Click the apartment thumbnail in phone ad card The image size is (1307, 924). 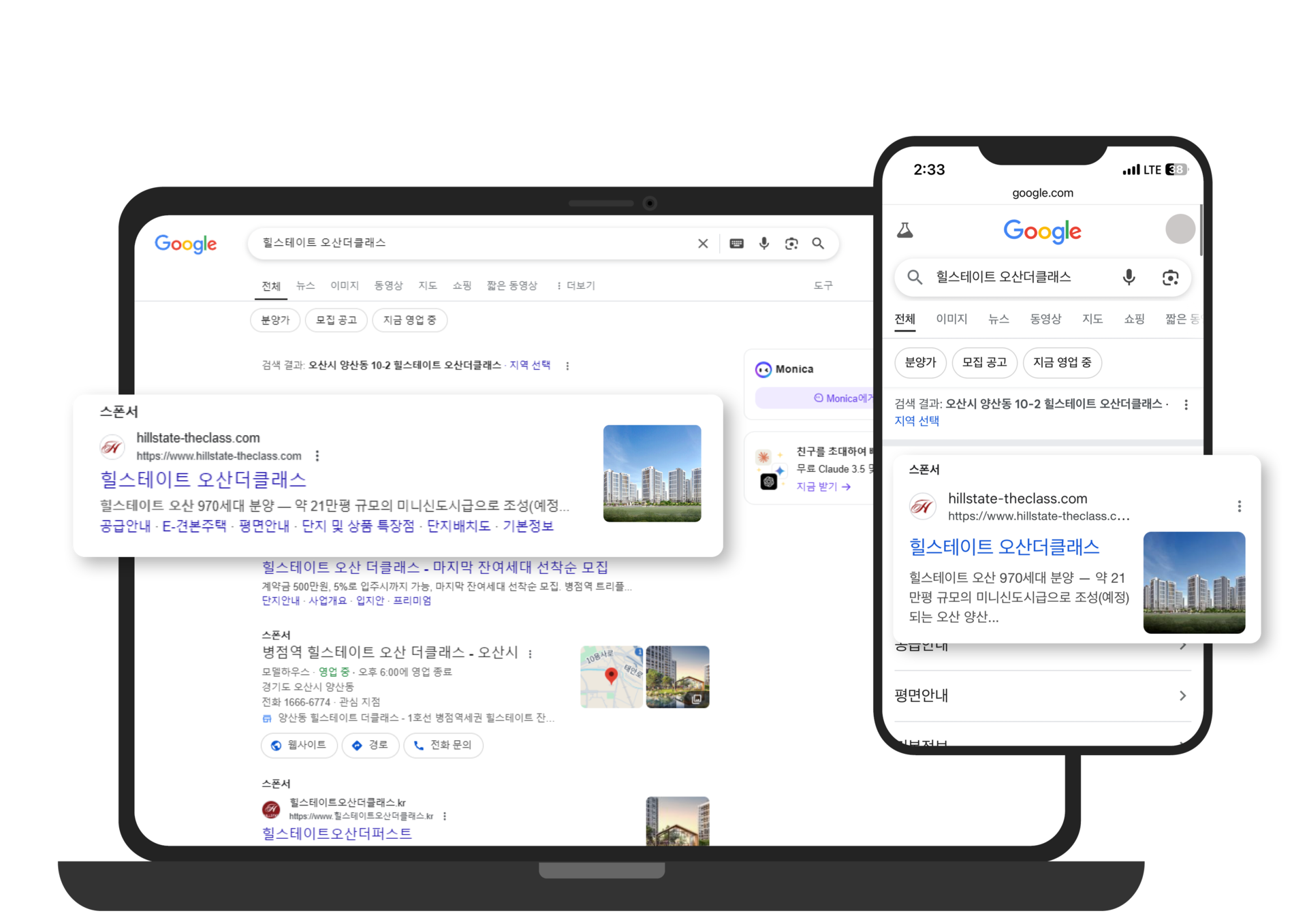[x=1194, y=582]
